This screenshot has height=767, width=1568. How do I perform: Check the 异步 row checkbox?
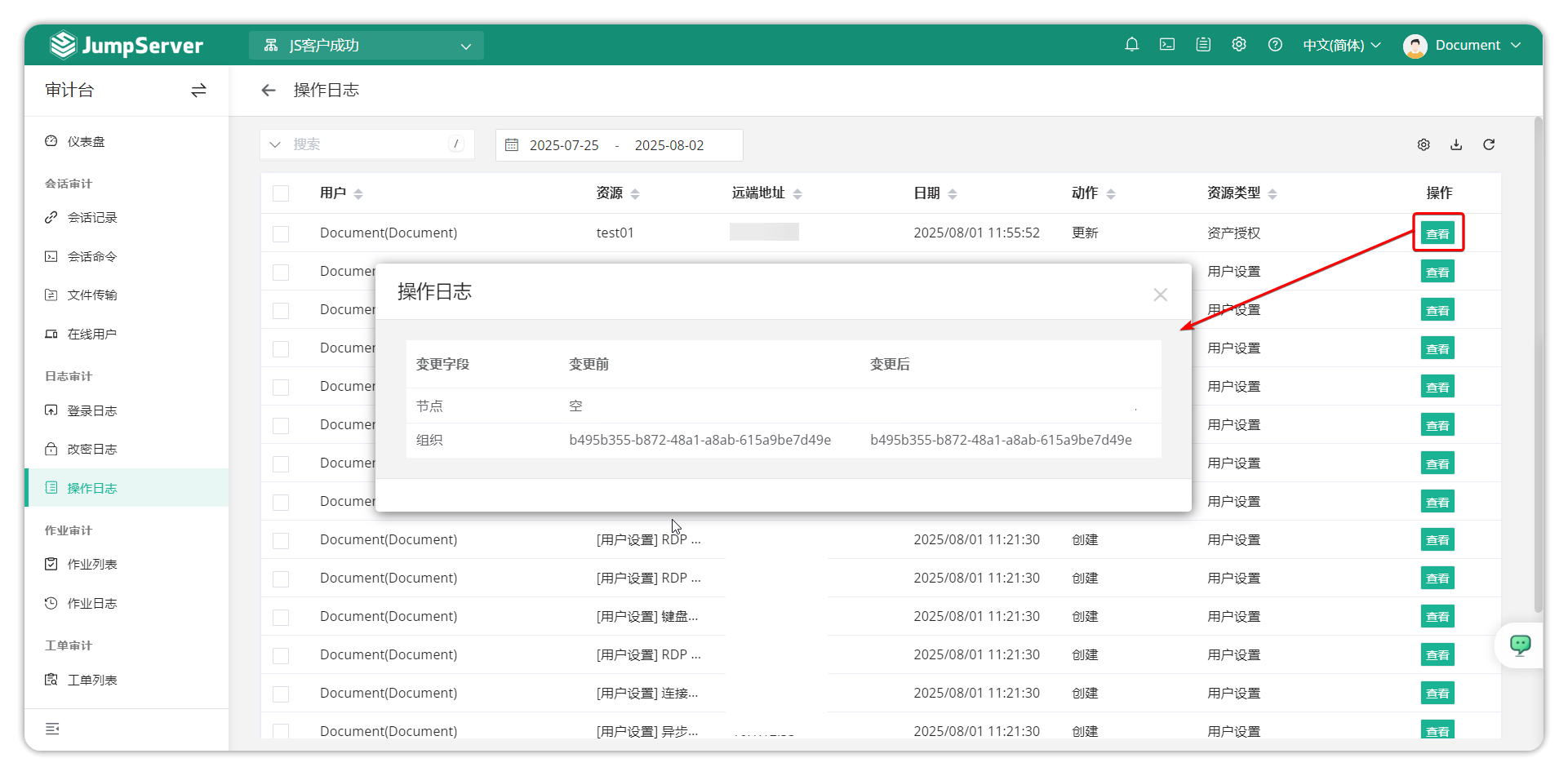pos(281,731)
